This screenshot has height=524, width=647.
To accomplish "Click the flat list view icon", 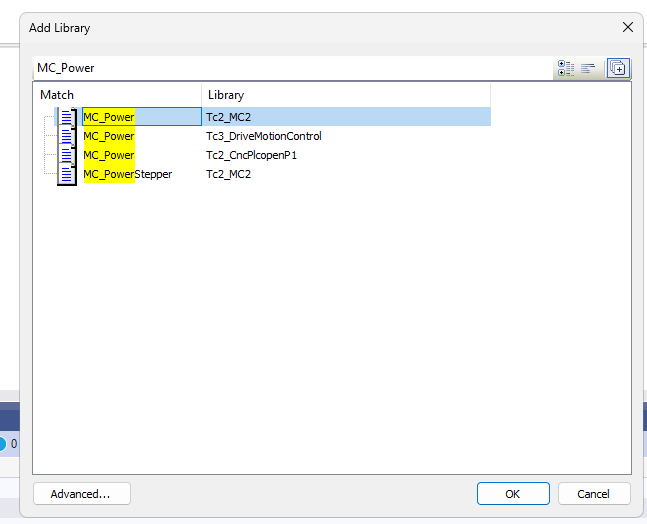I will 588,68.
